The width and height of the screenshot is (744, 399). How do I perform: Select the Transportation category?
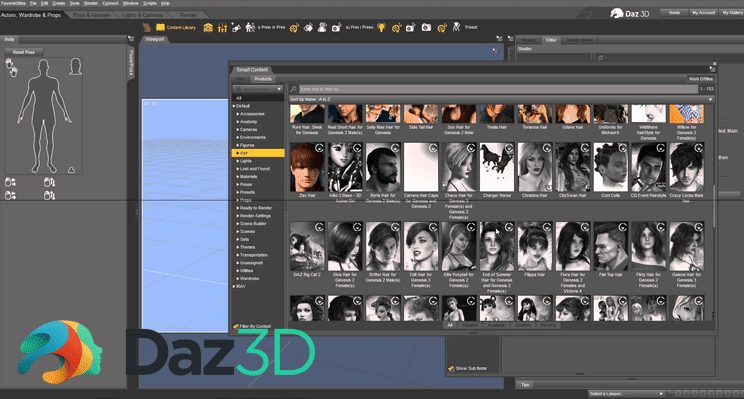[254, 255]
